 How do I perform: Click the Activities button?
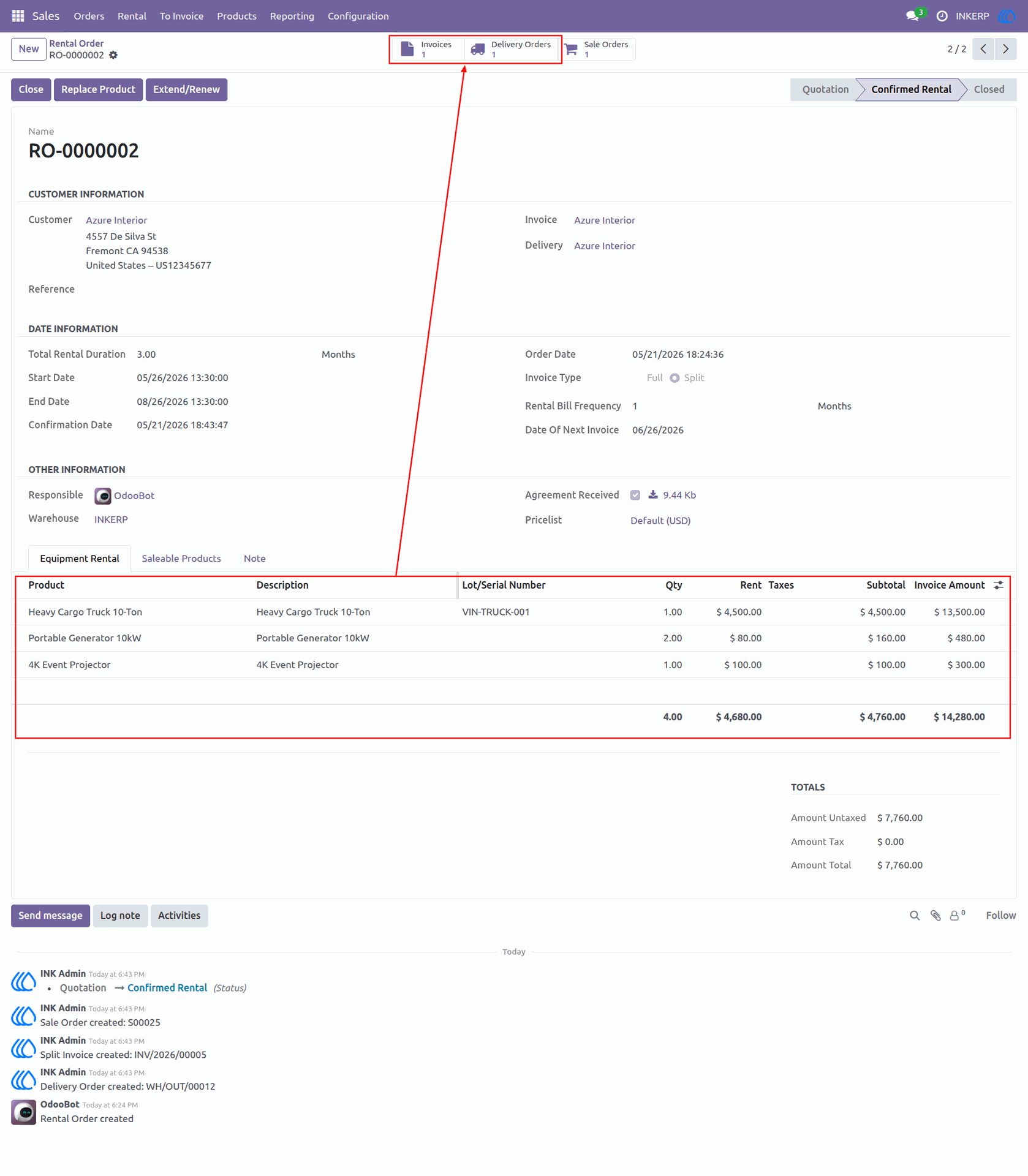179,915
